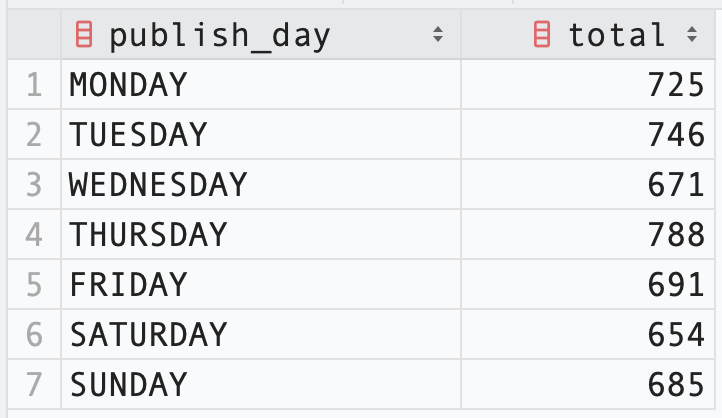This screenshot has width=722, height=418.
Task: Select row number 3
Action: pyautogui.click(x=34, y=185)
